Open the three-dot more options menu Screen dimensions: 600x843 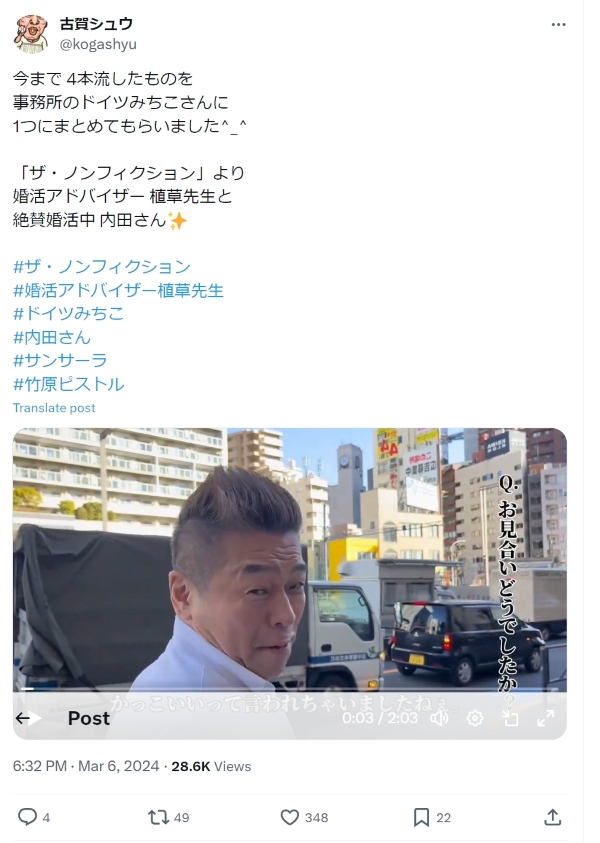pos(558,25)
